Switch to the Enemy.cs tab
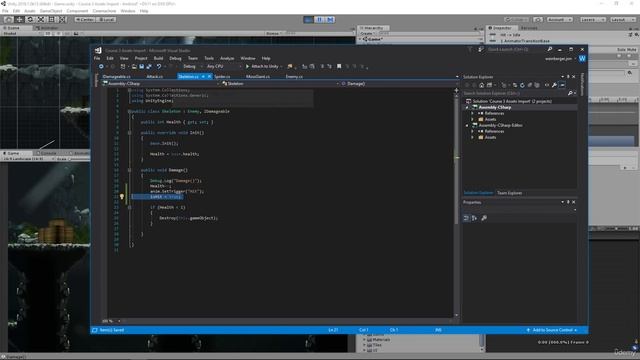 tap(294, 76)
